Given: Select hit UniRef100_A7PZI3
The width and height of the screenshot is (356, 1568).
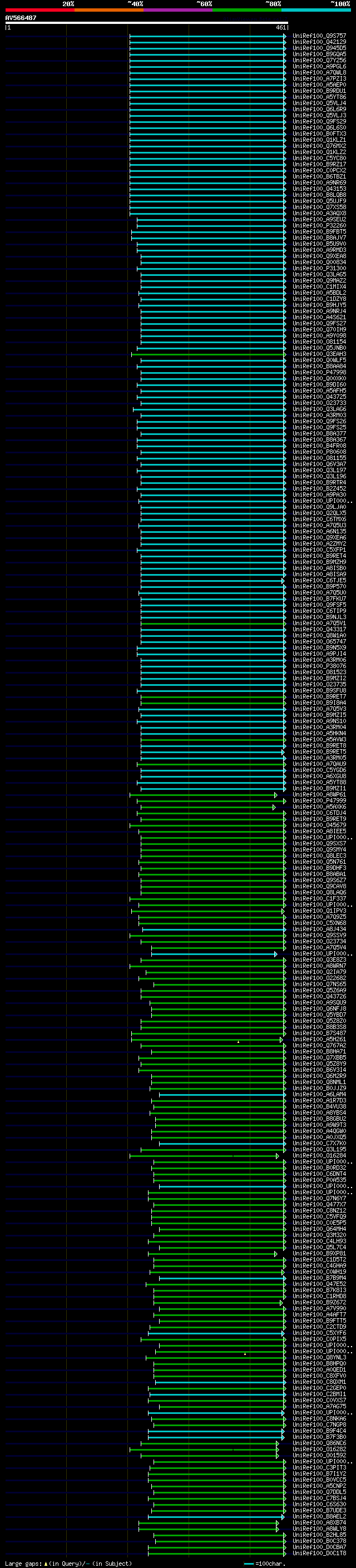Looking at the screenshot, I should 319,78.
